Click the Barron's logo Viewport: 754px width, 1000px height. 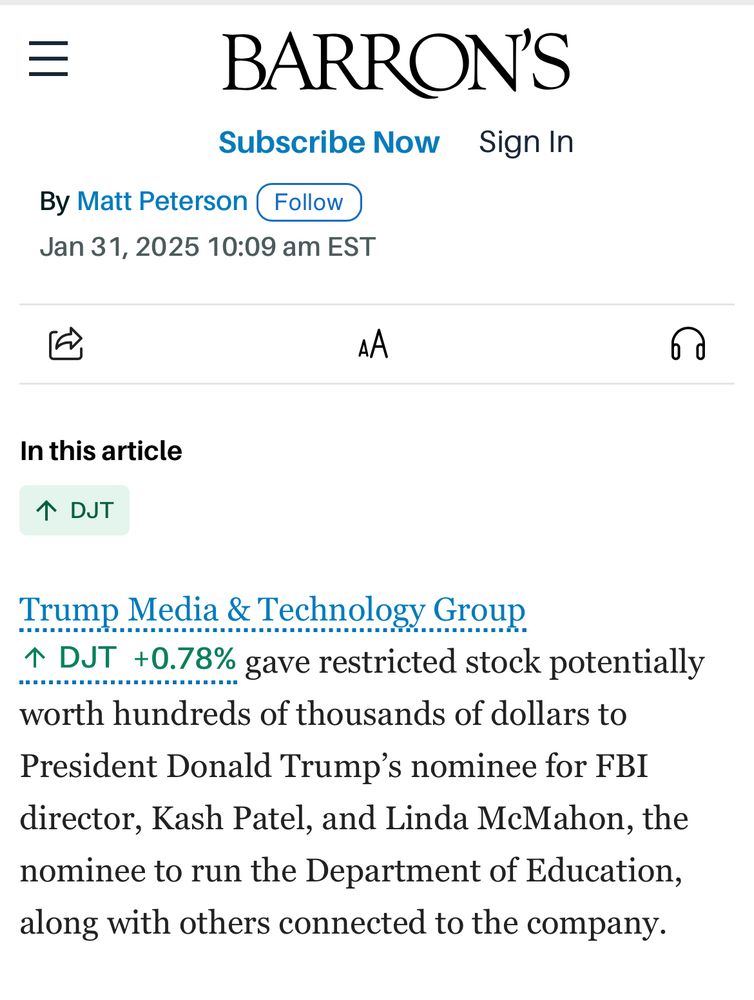point(396,62)
